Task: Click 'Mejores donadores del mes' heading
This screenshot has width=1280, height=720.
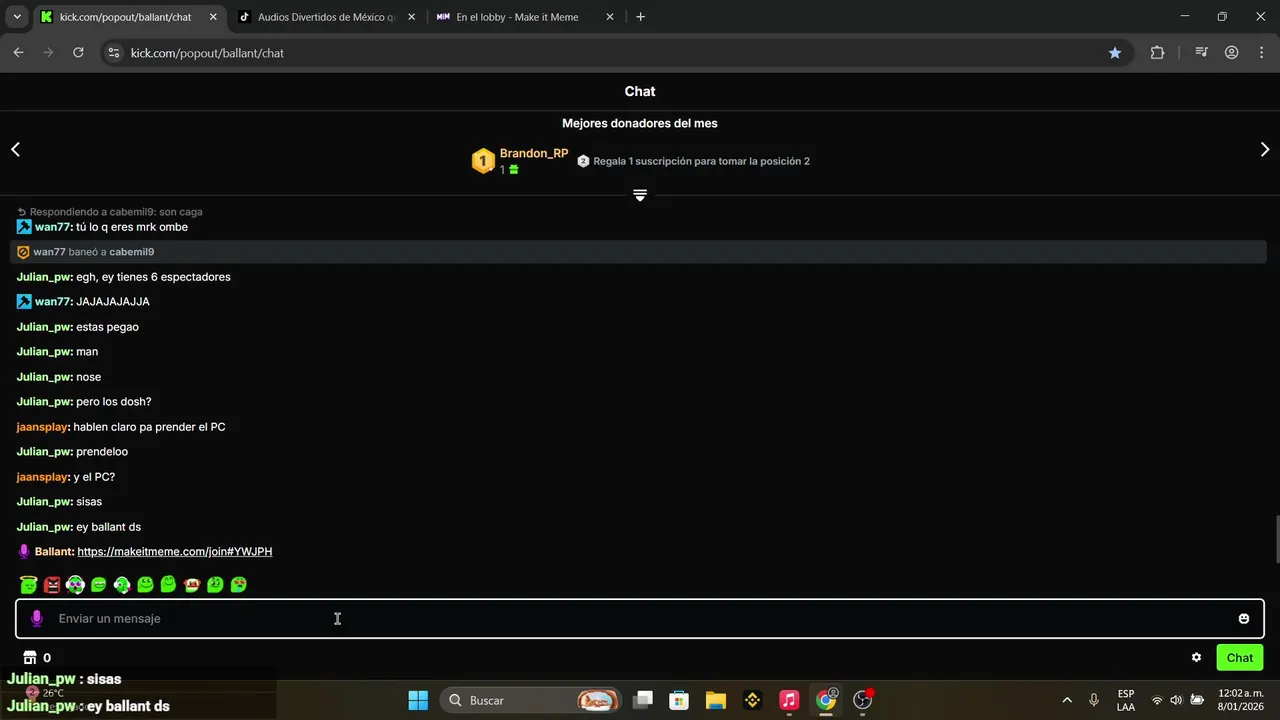Action: tap(640, 124)
